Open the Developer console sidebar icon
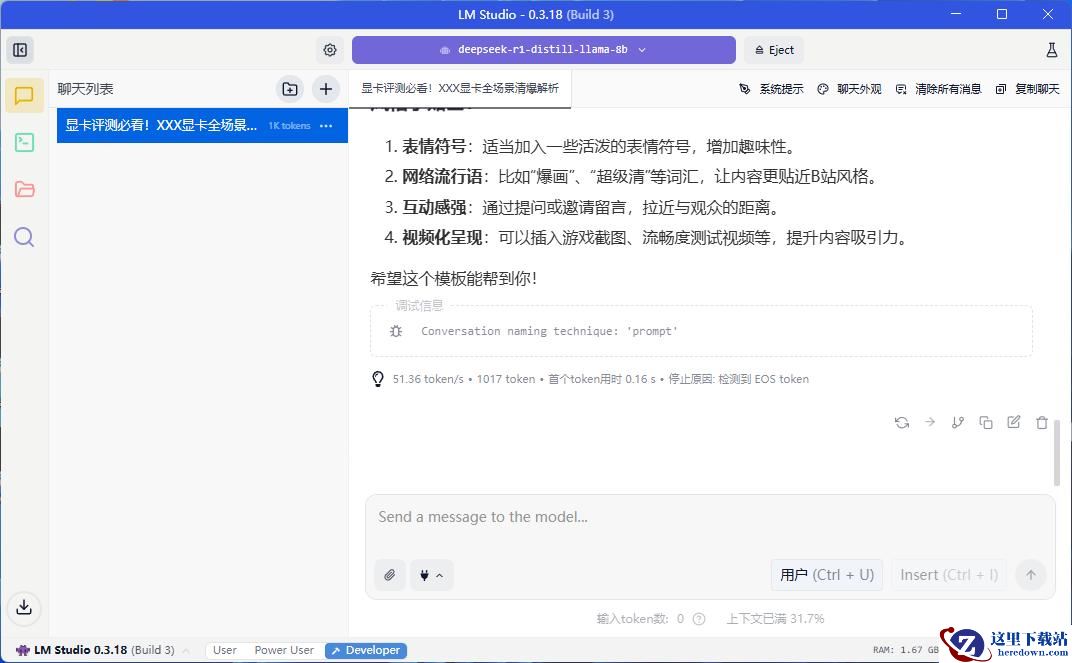 point(25,142)
